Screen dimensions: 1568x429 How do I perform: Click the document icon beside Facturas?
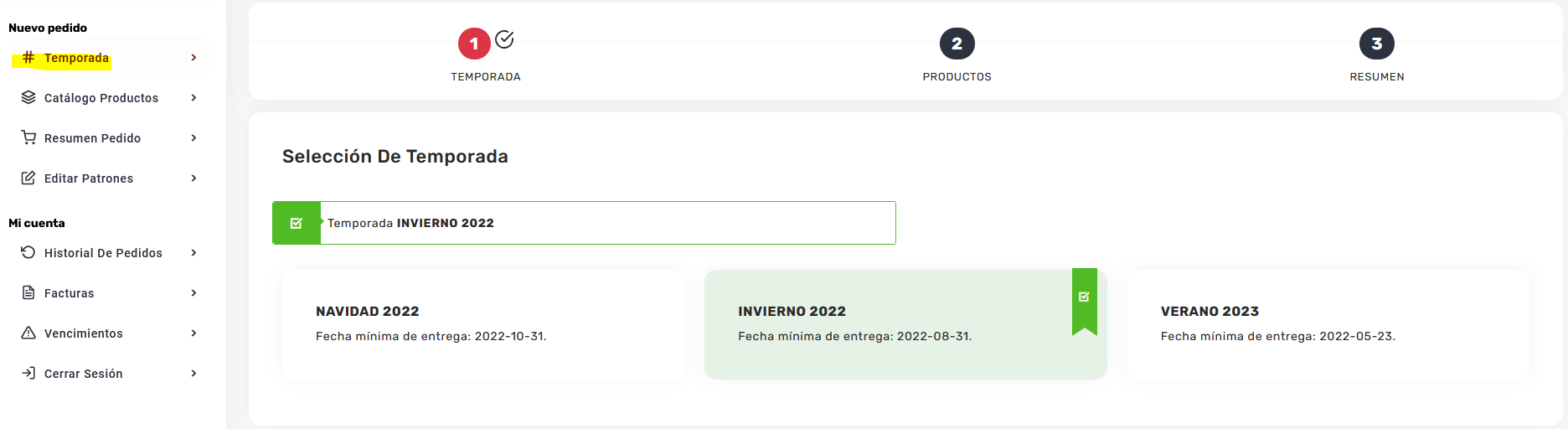(28, 292)
